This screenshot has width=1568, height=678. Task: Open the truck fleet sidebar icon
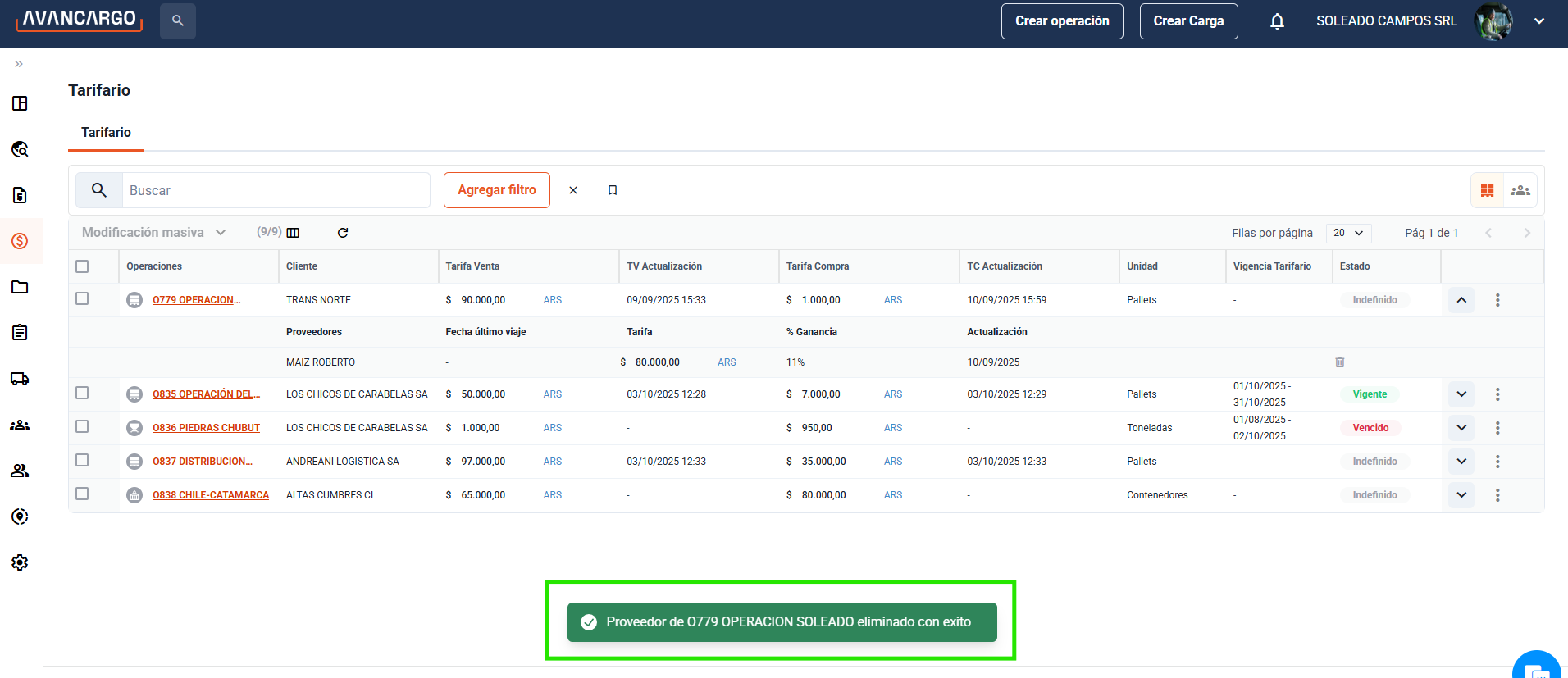(x=20, y=379)
